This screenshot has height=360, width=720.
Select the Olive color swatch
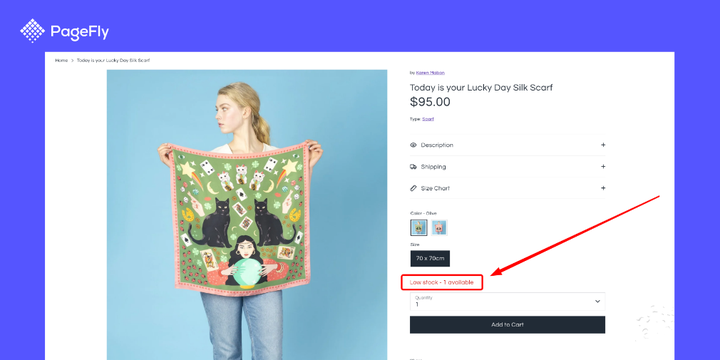419,227
